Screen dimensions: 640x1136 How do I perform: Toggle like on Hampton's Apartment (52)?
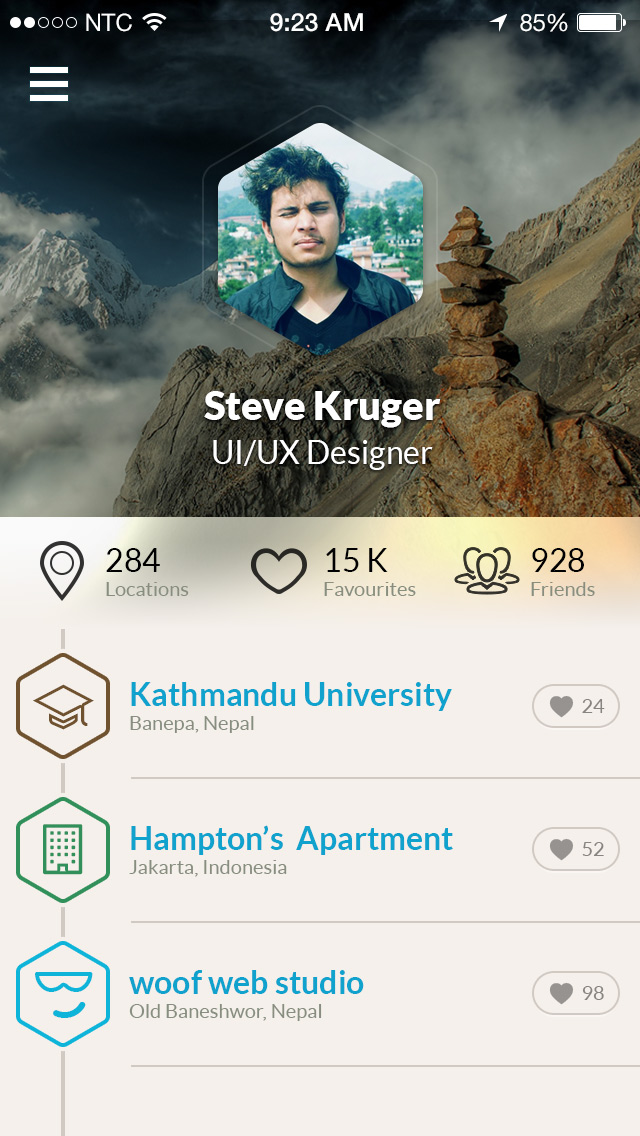pyautogui.click(x=576, y=849)
